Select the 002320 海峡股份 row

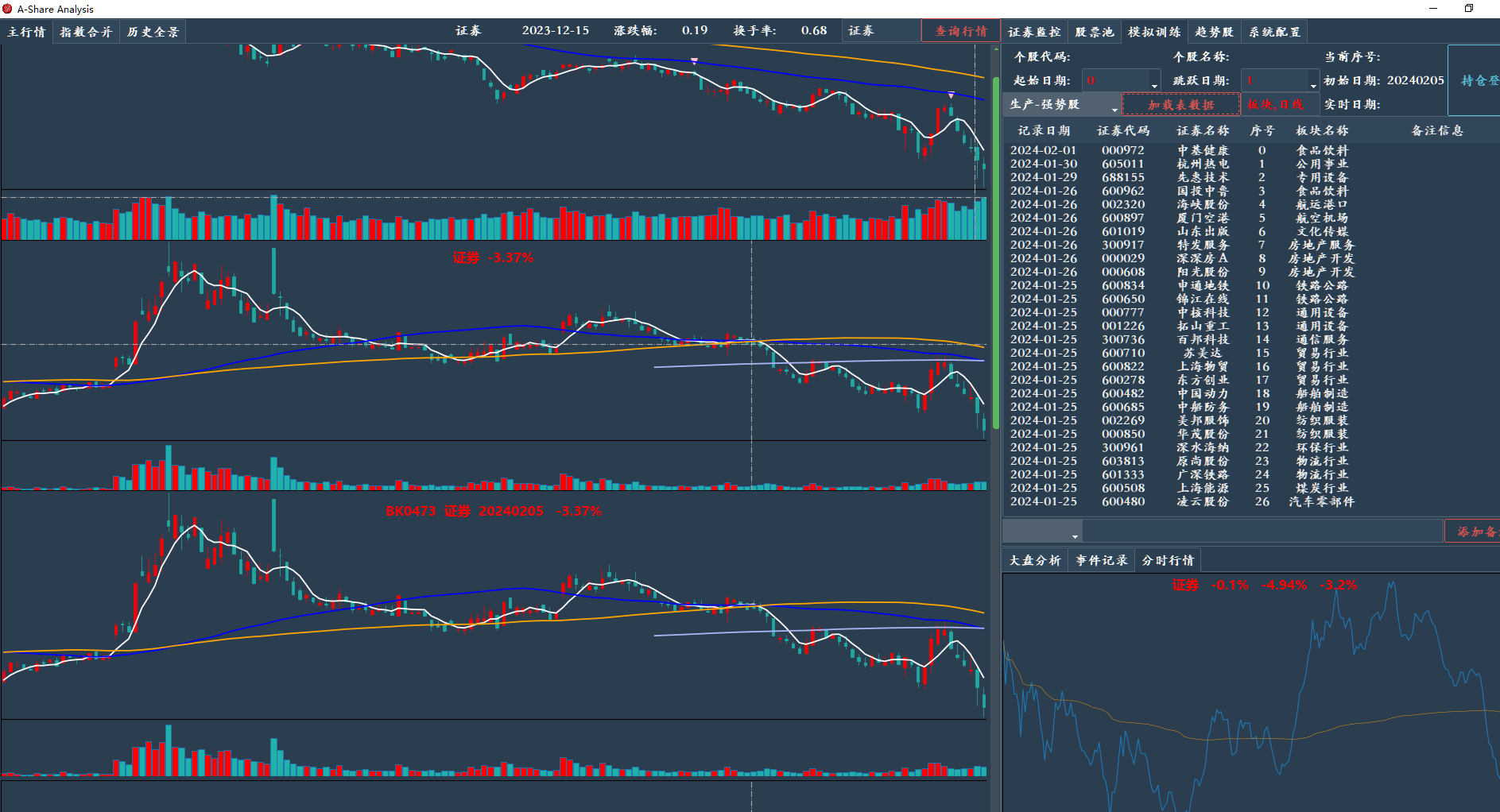(1250, 204)
